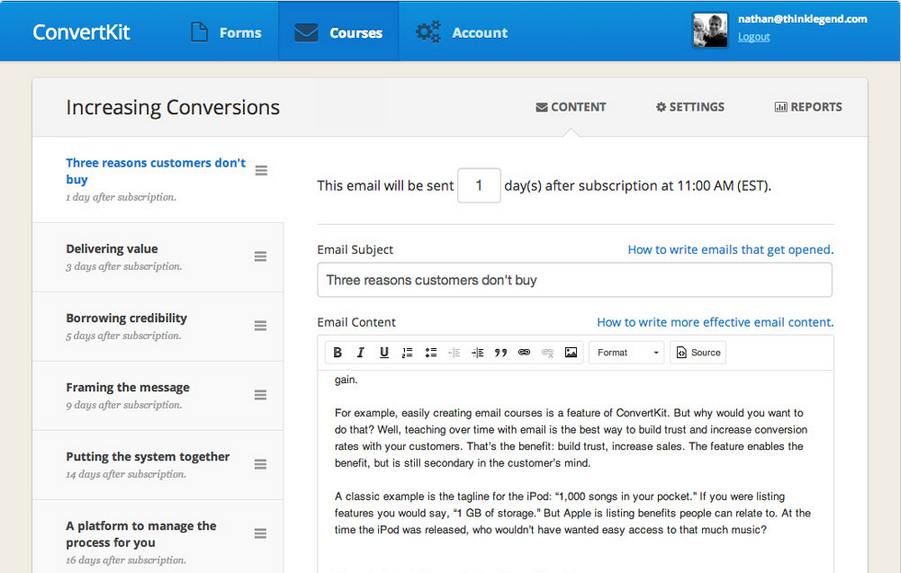Viewport: 901px width, 573px height.
Task: Switch to the Settings tab
Action: coord(690,107)
